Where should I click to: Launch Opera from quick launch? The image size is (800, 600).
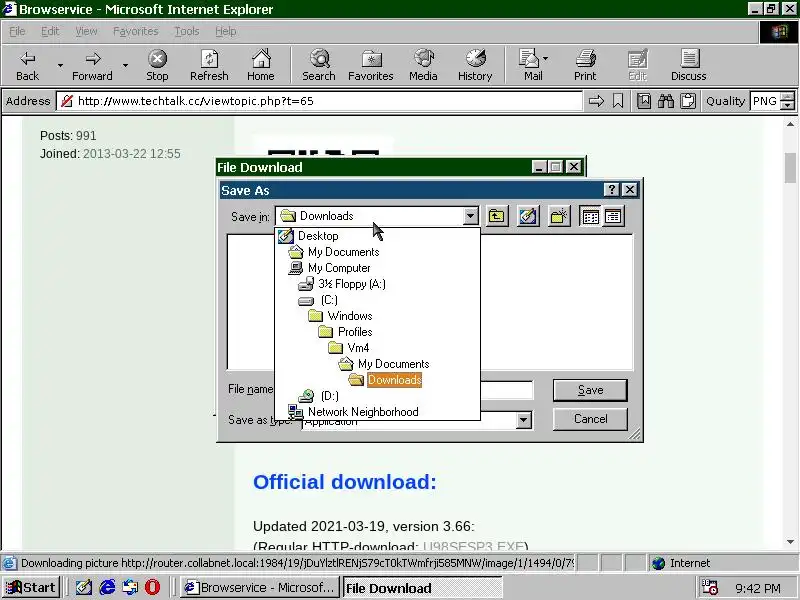coord(152,587)
